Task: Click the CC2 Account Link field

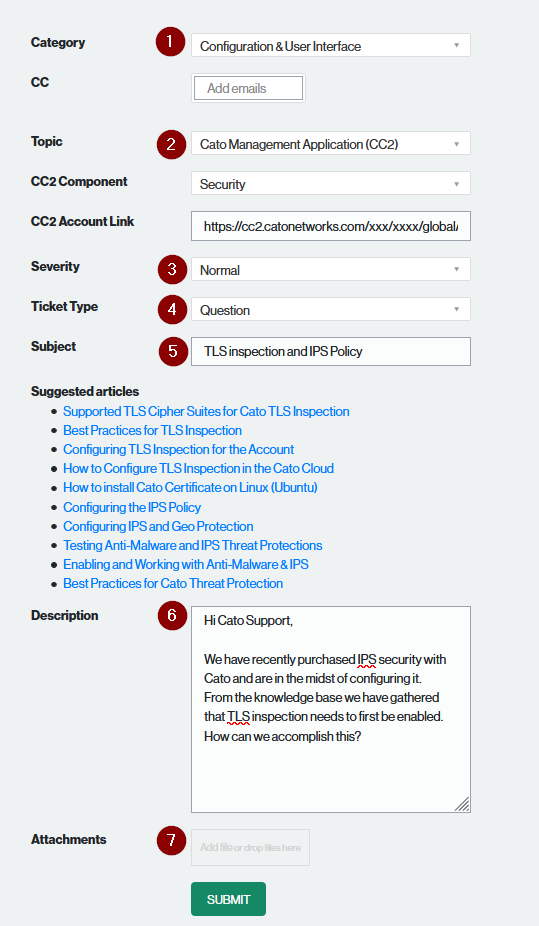Action: coord(331,226)
